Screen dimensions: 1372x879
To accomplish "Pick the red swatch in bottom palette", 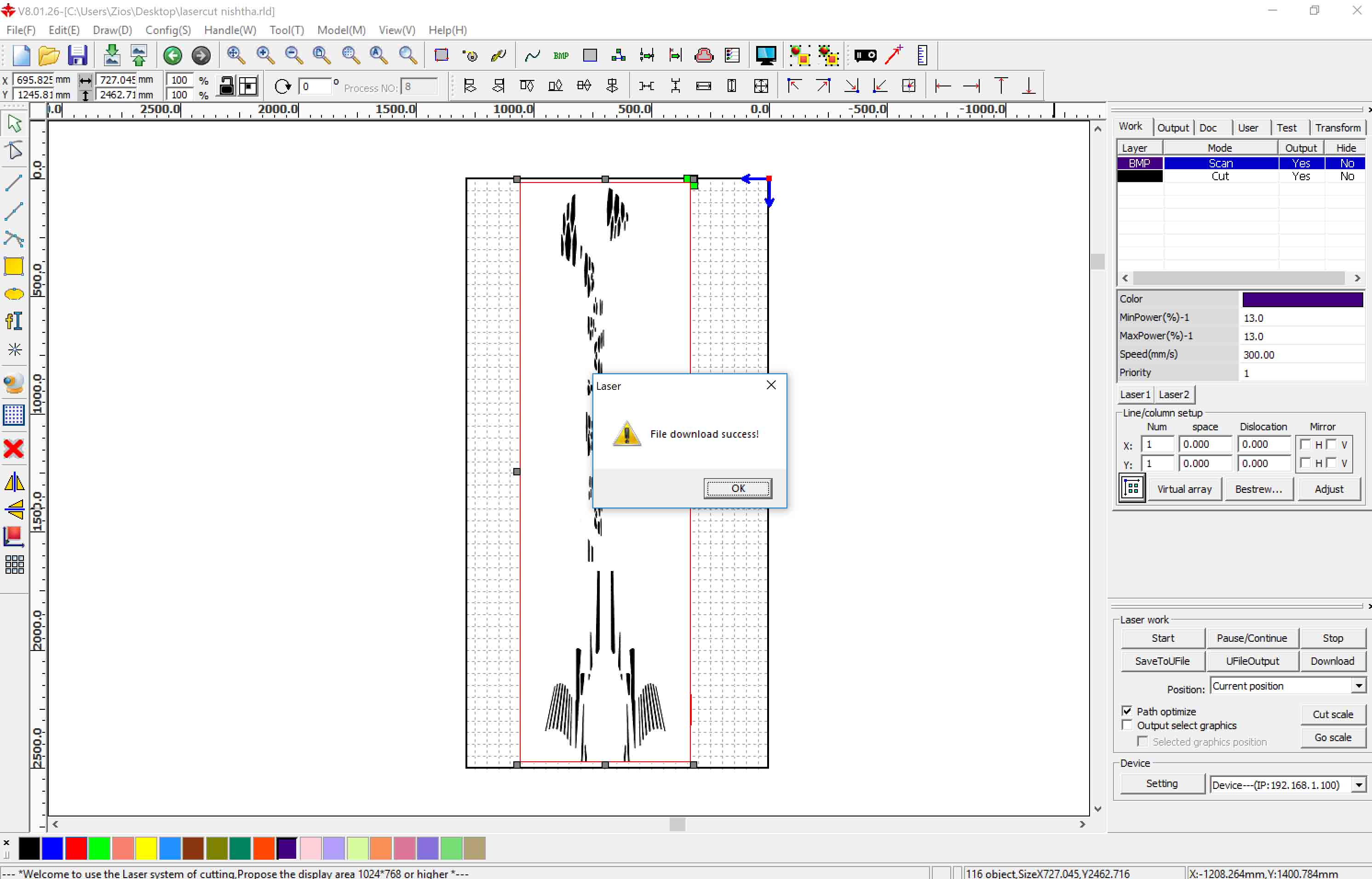I will click(76, 849).
